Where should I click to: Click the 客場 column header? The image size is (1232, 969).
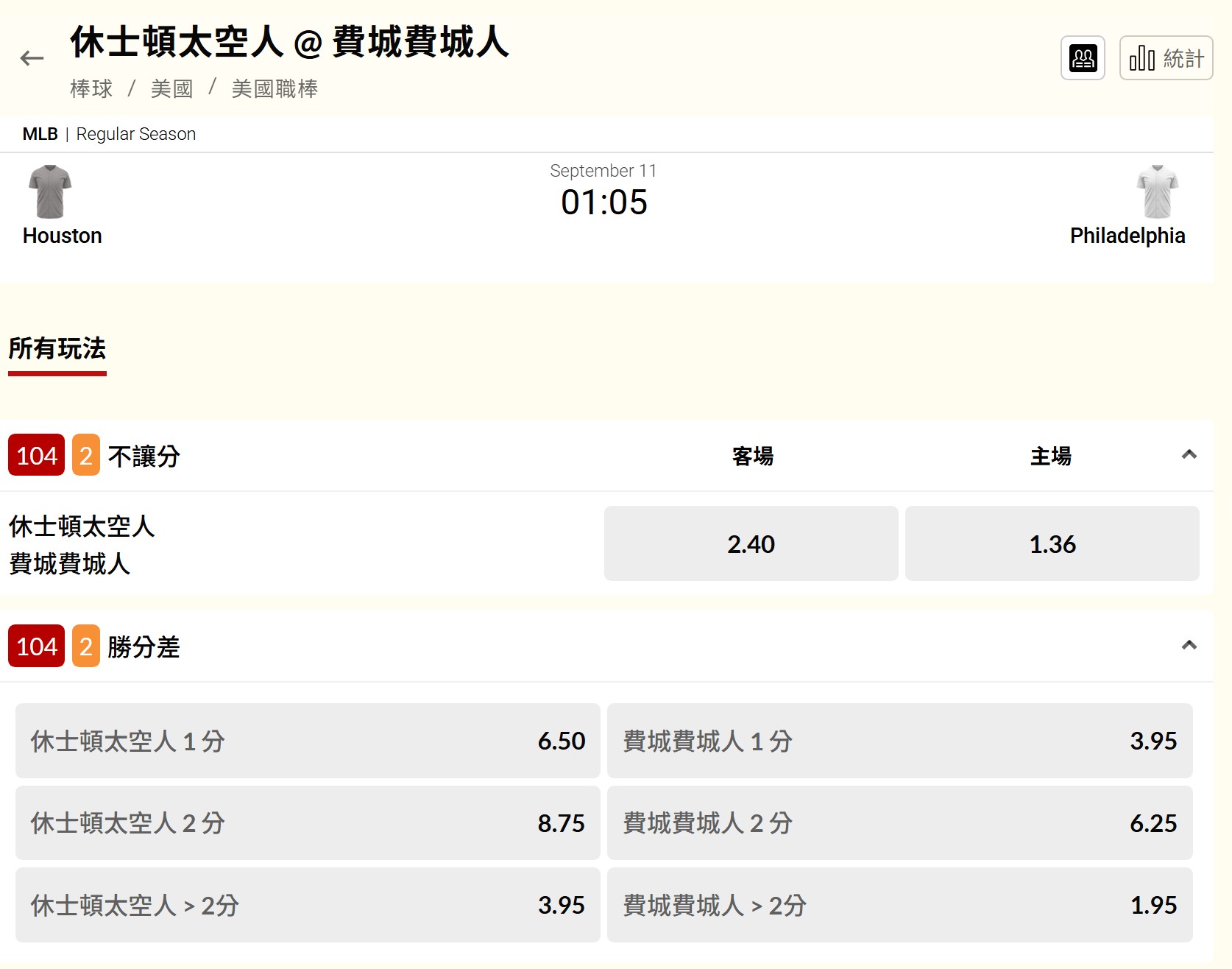coord(753,457)
